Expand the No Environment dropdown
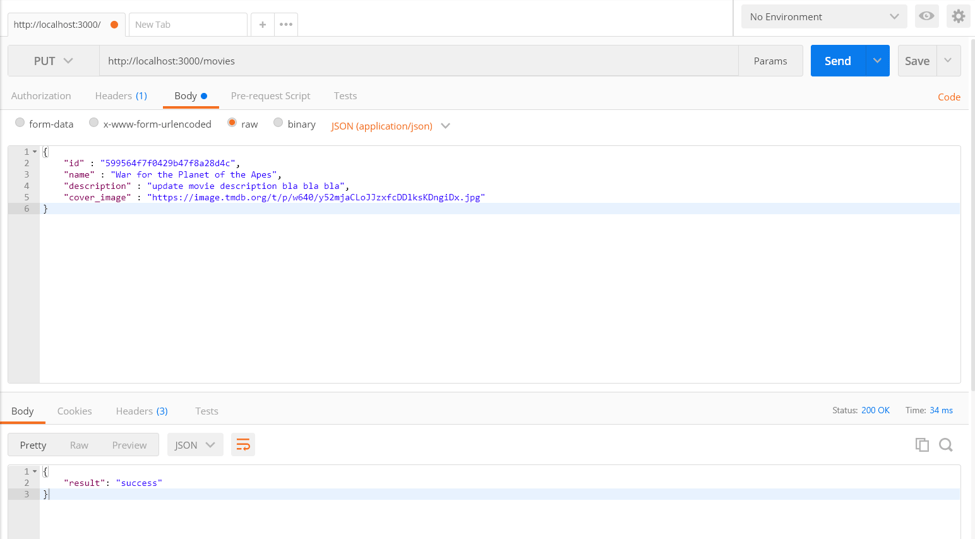The height and width of the screenshot is (539, 975). coord(823,17)
